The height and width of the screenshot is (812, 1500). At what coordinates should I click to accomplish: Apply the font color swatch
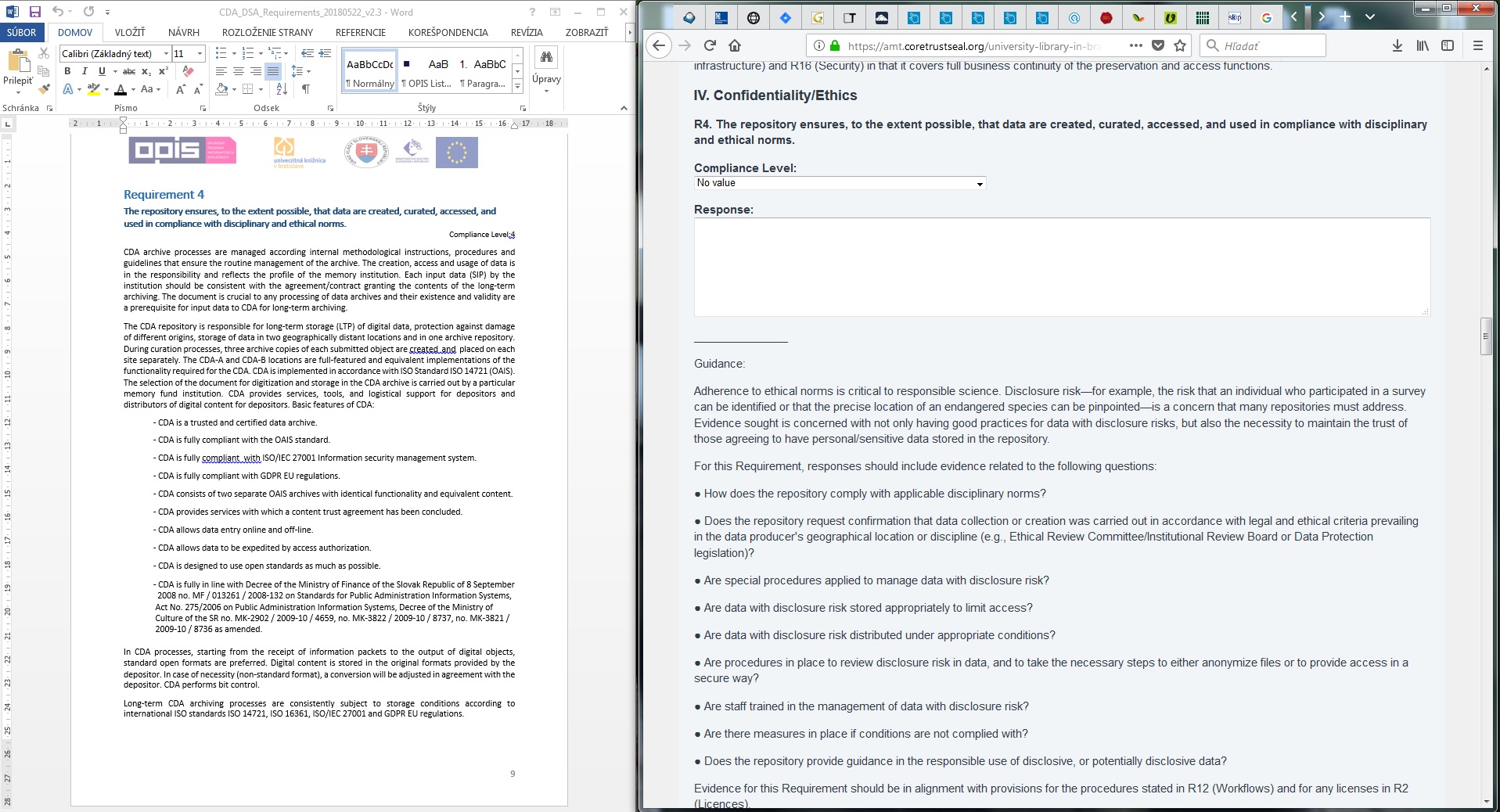click(121, 89)
